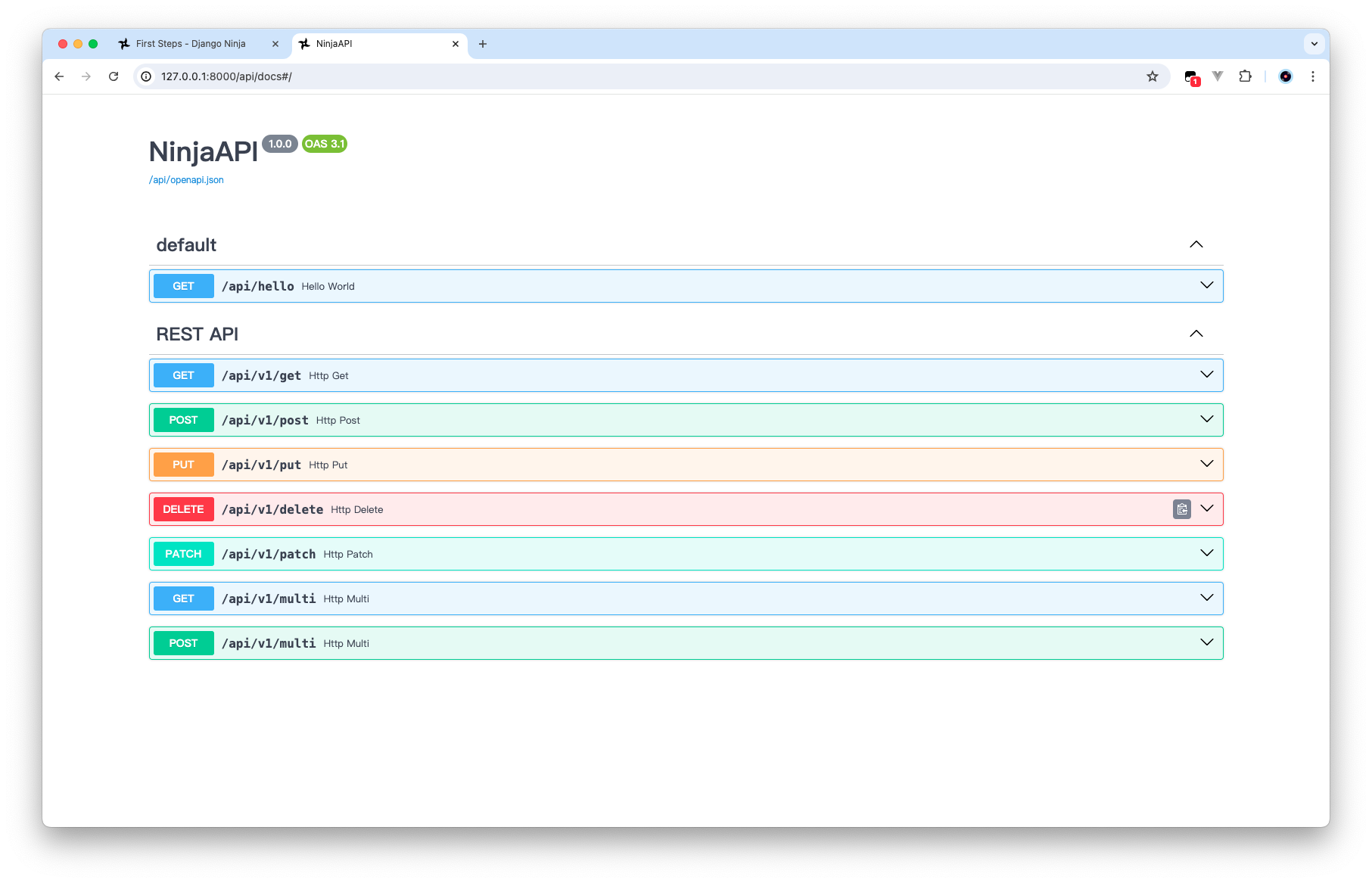This screenshot has height=883, width=1372.
Task: Open the /api/openapi.json link
Action: (x=186, y=180)
